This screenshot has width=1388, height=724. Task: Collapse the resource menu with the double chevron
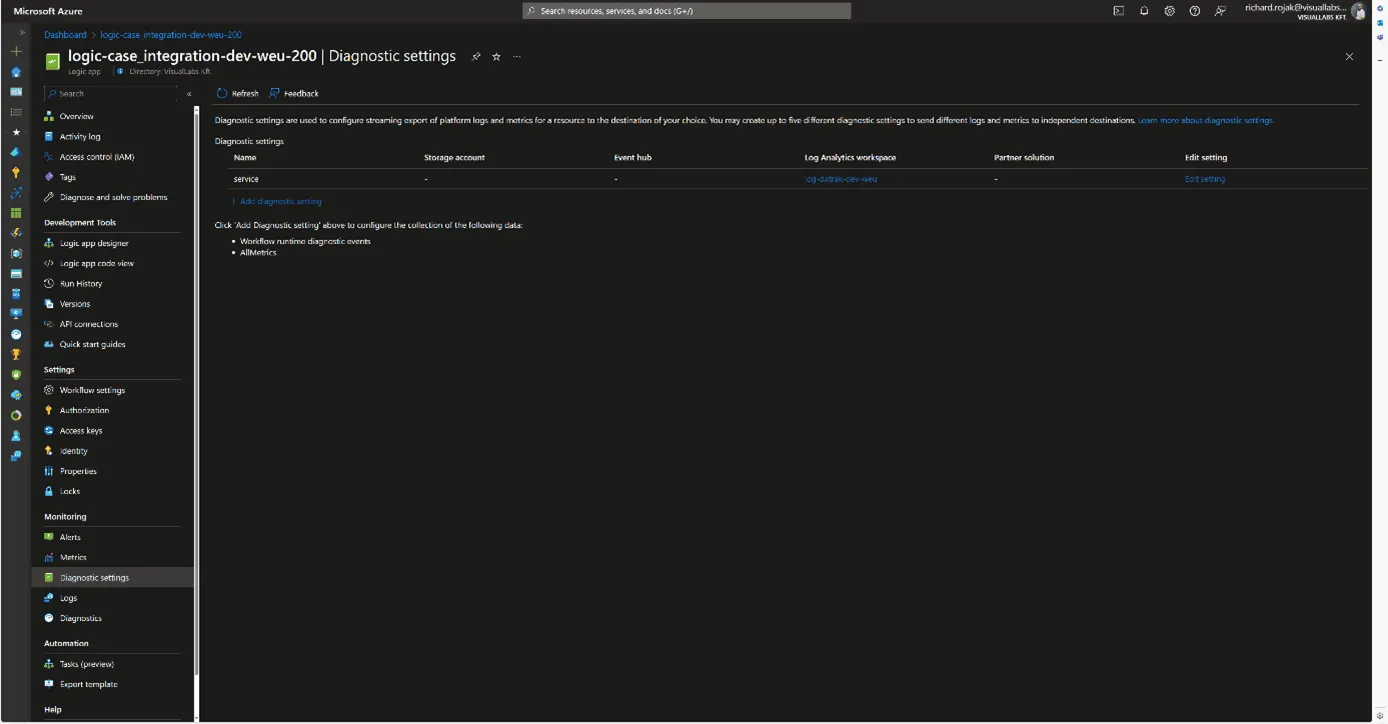coord(189,94)
